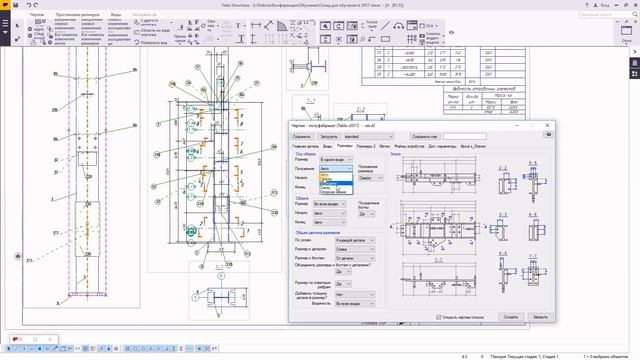Viewport: 640px width, 360px height.
Task: Click the hamburger menu icon on left sidebar
Action: coord(5,23)
